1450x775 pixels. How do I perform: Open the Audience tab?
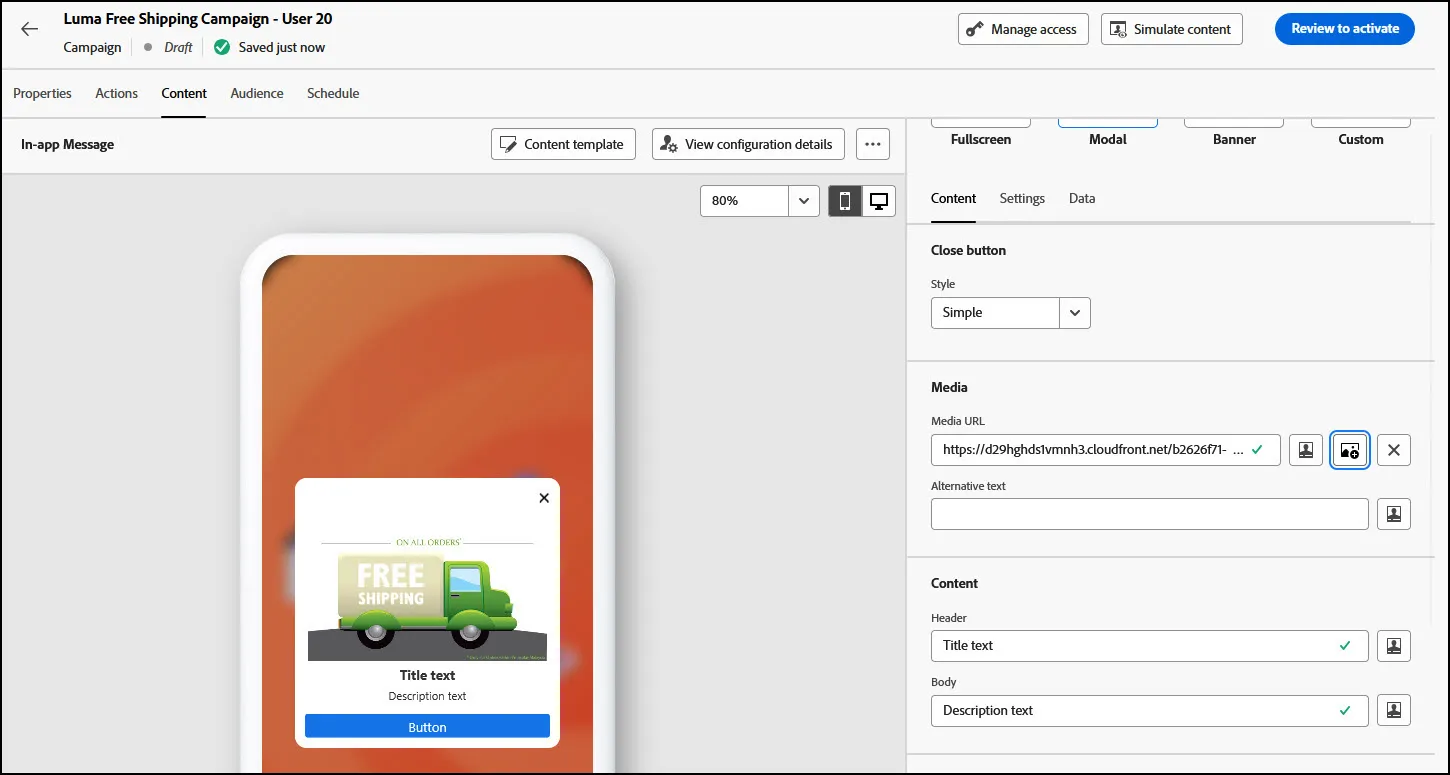click(x=257, y=93)
